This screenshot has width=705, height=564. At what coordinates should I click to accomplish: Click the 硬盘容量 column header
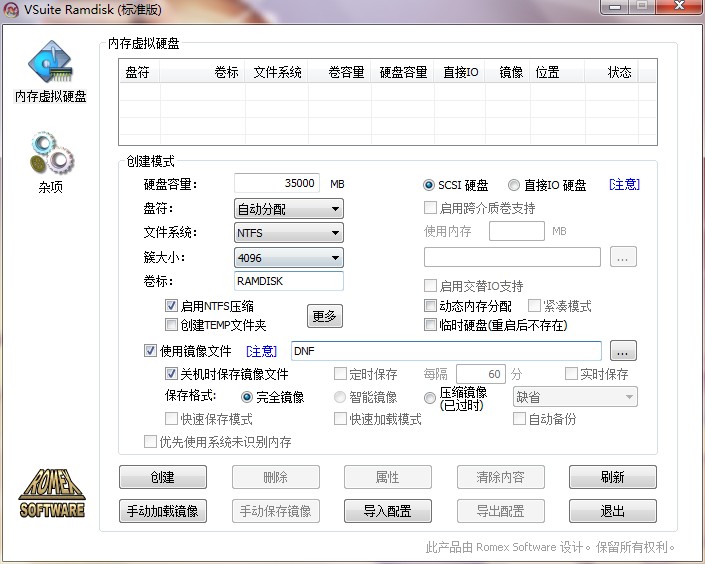click(403, 72)
